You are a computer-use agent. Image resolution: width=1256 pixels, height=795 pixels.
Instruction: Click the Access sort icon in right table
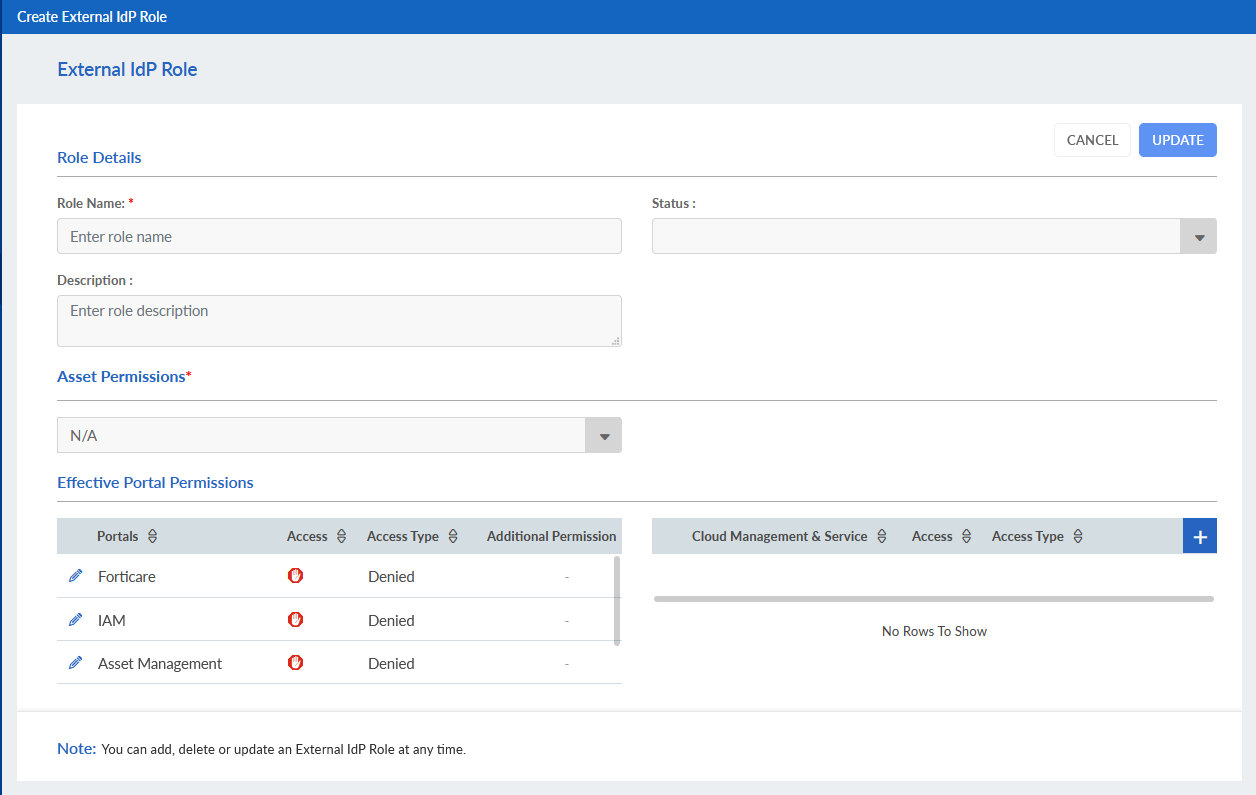[x=964, y=535]
